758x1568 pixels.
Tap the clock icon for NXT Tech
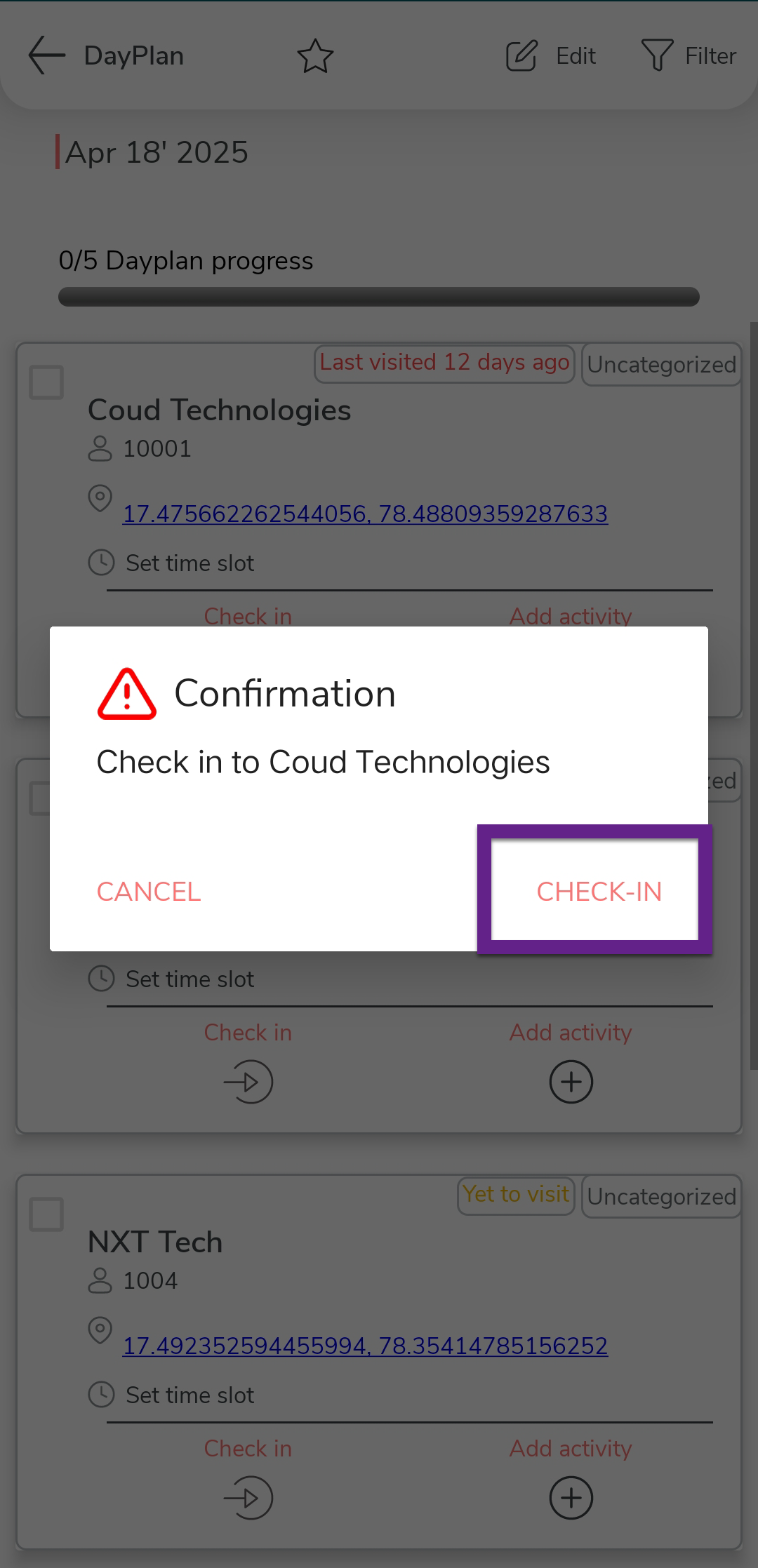click(101, 1394)
